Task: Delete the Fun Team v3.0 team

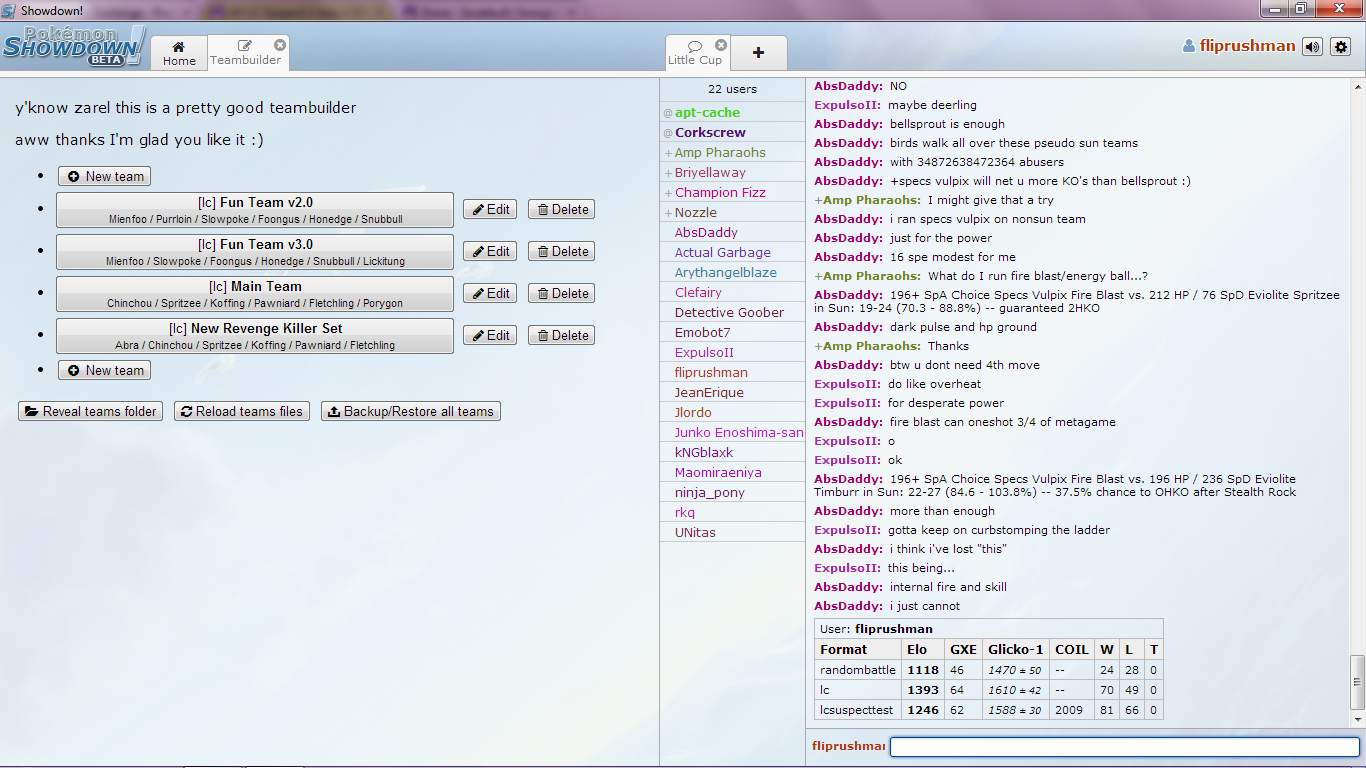Action: click(560, 251)
